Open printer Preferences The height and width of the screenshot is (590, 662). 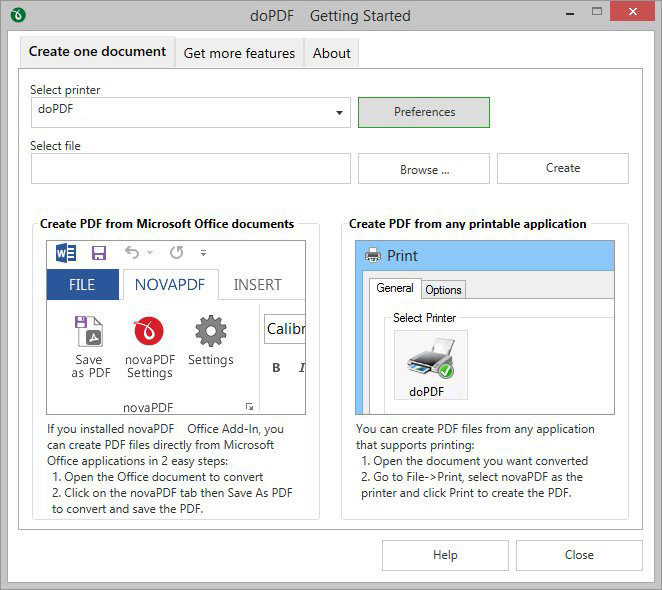(424, 112)
